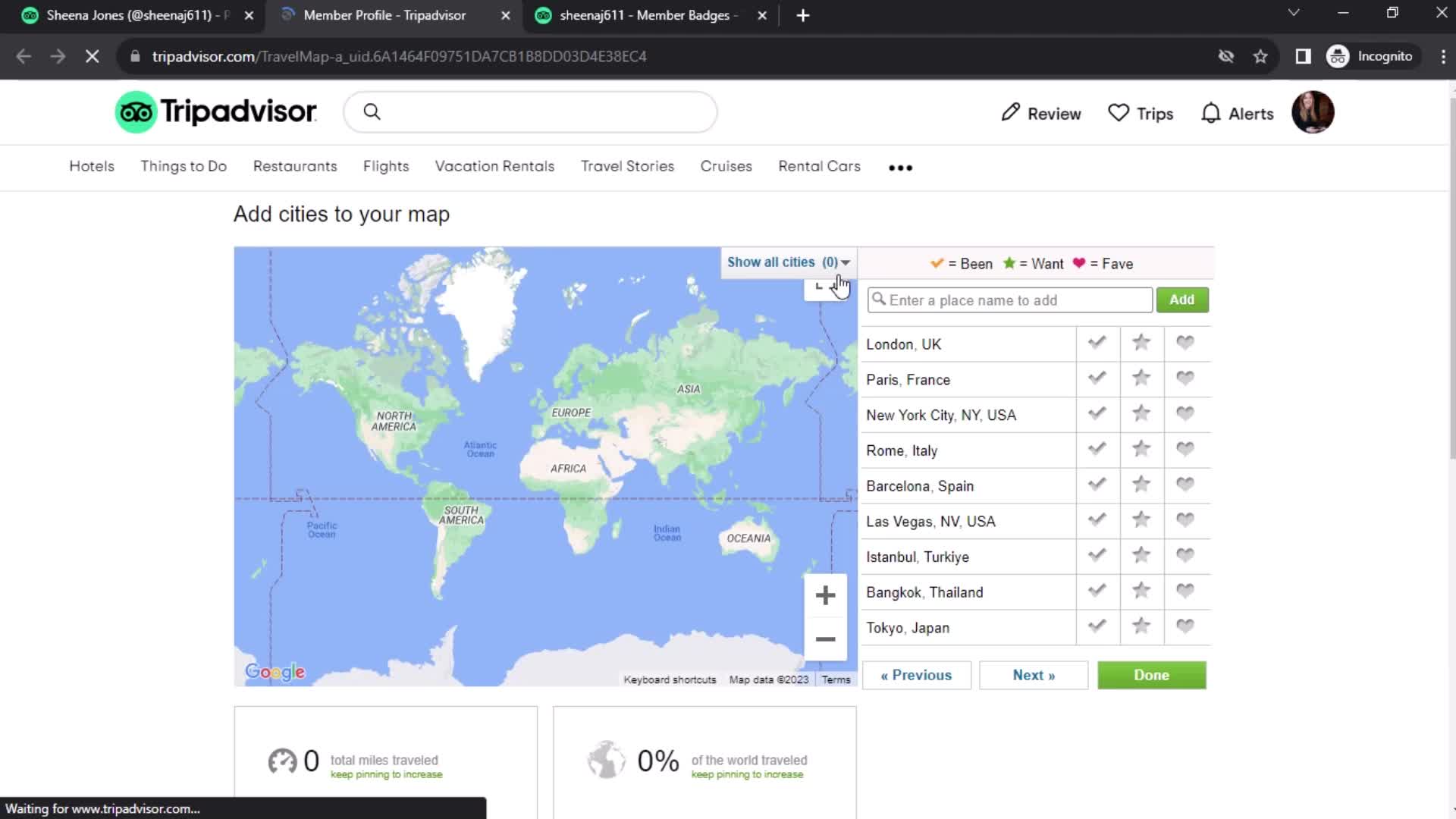Screen dimensions: 1456x819
Task: Click the 'Want' star icon for Paris
Action: pyautogui.click(x=1140, y=378)
